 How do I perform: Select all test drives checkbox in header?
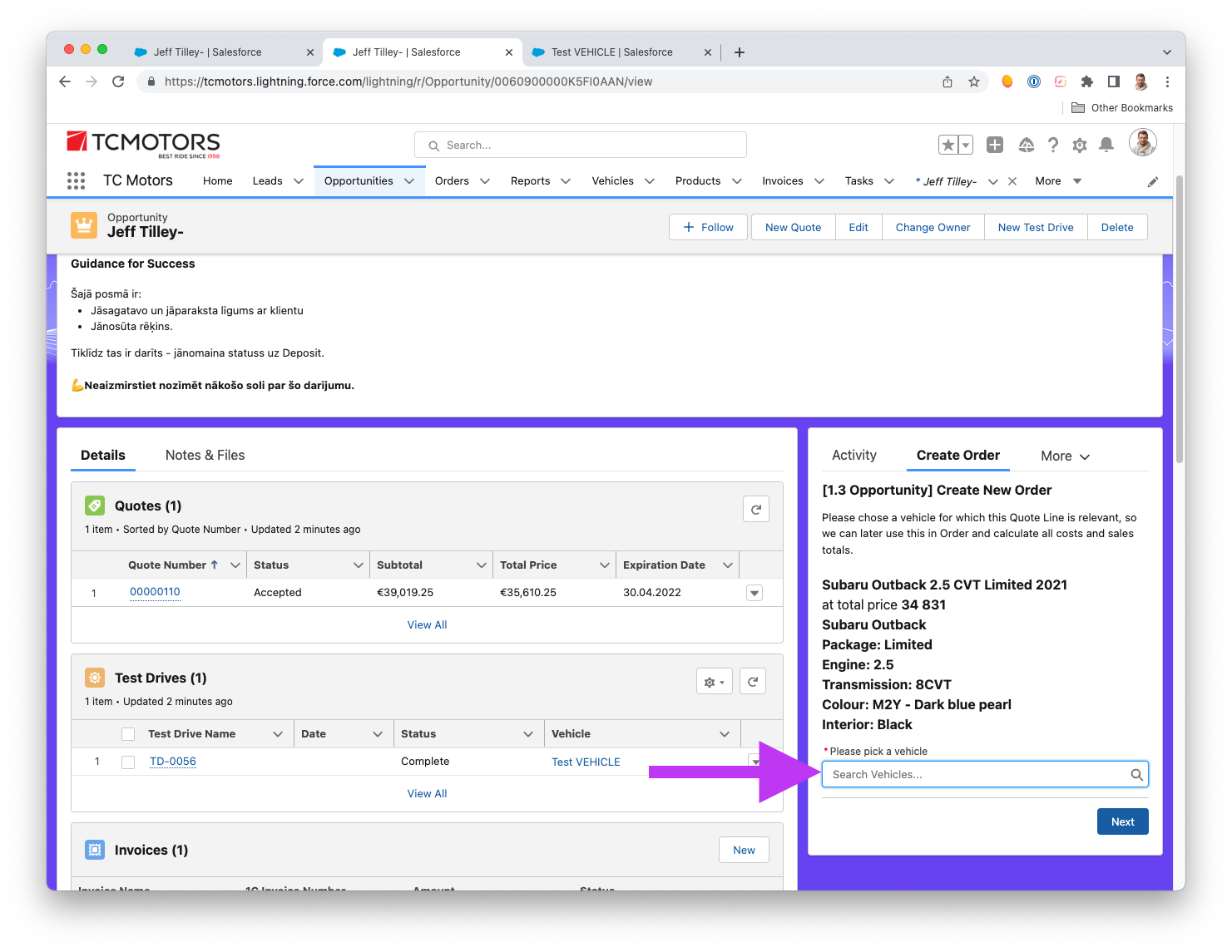tap(128, 734)
